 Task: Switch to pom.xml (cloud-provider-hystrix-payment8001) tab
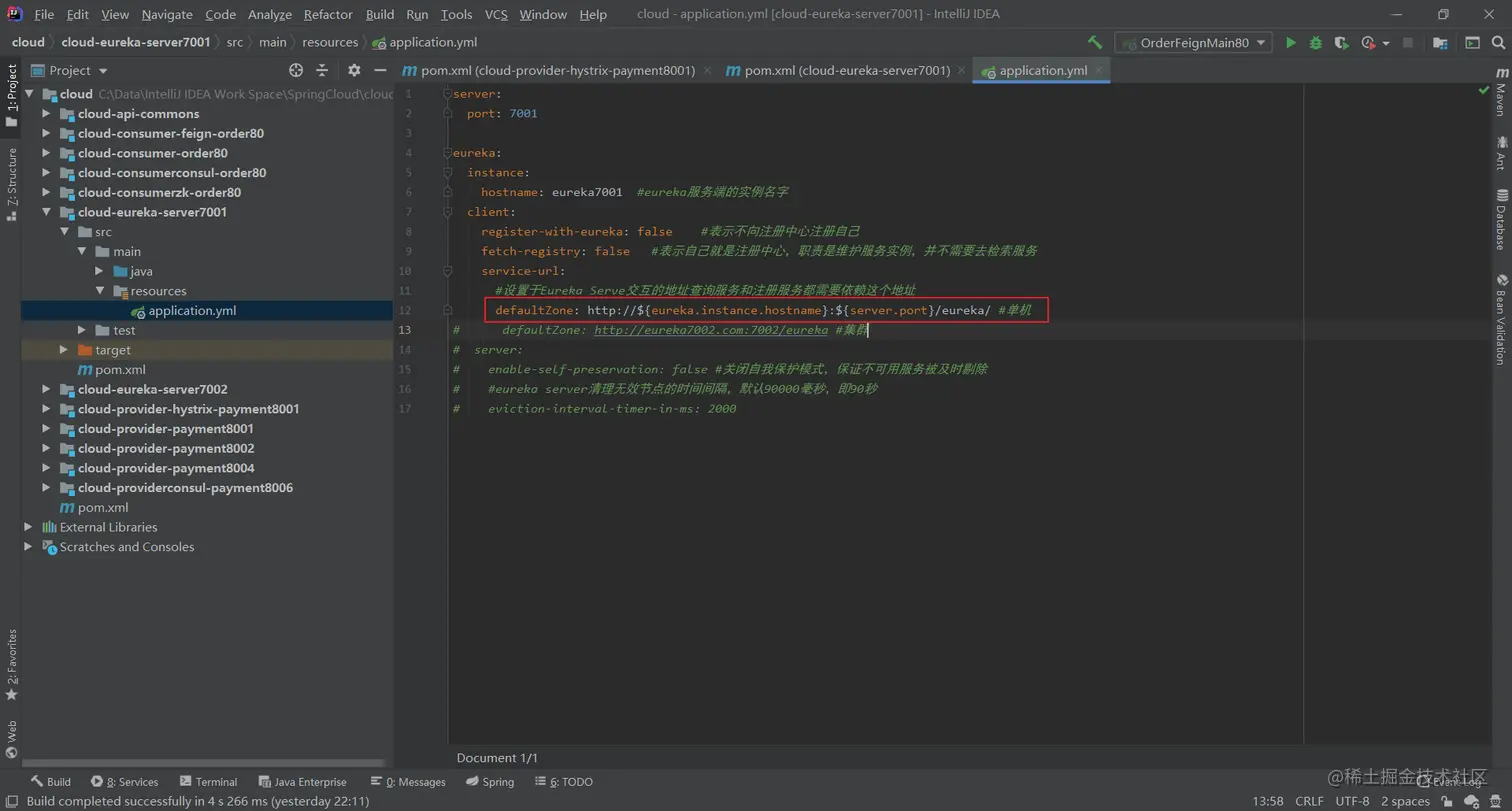pos(556,70)
